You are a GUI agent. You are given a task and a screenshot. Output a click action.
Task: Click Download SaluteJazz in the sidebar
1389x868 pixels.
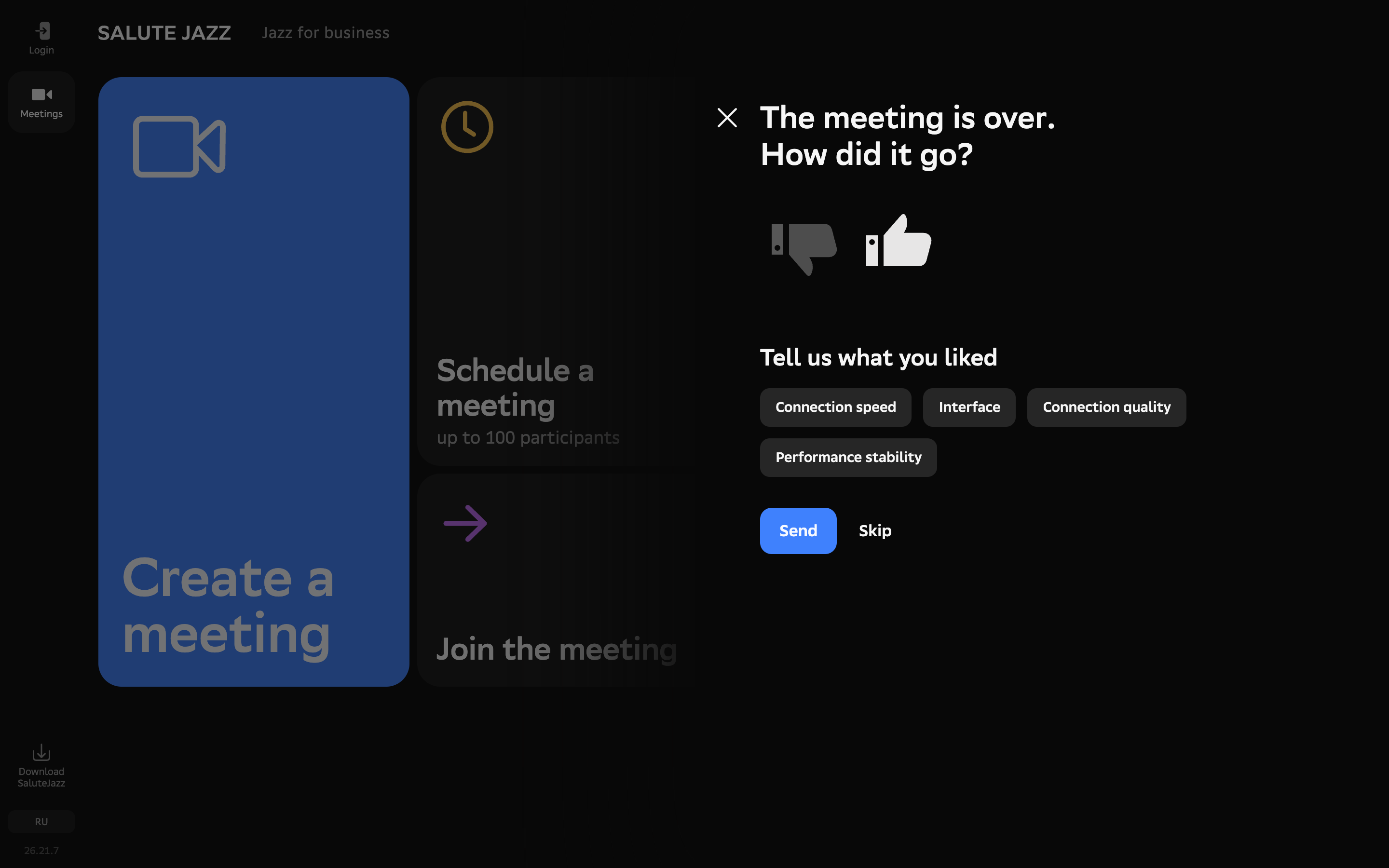(41, 766)
